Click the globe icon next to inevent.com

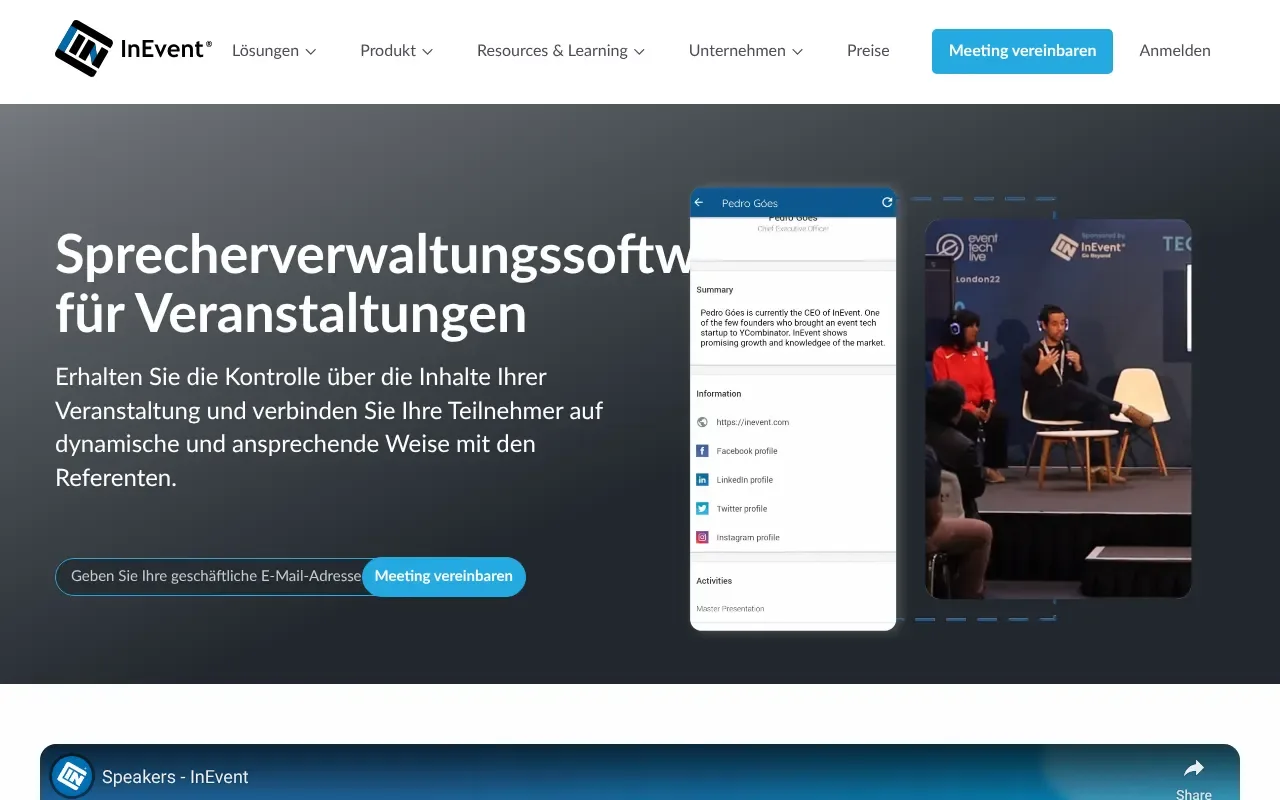[x=701, y=422]
